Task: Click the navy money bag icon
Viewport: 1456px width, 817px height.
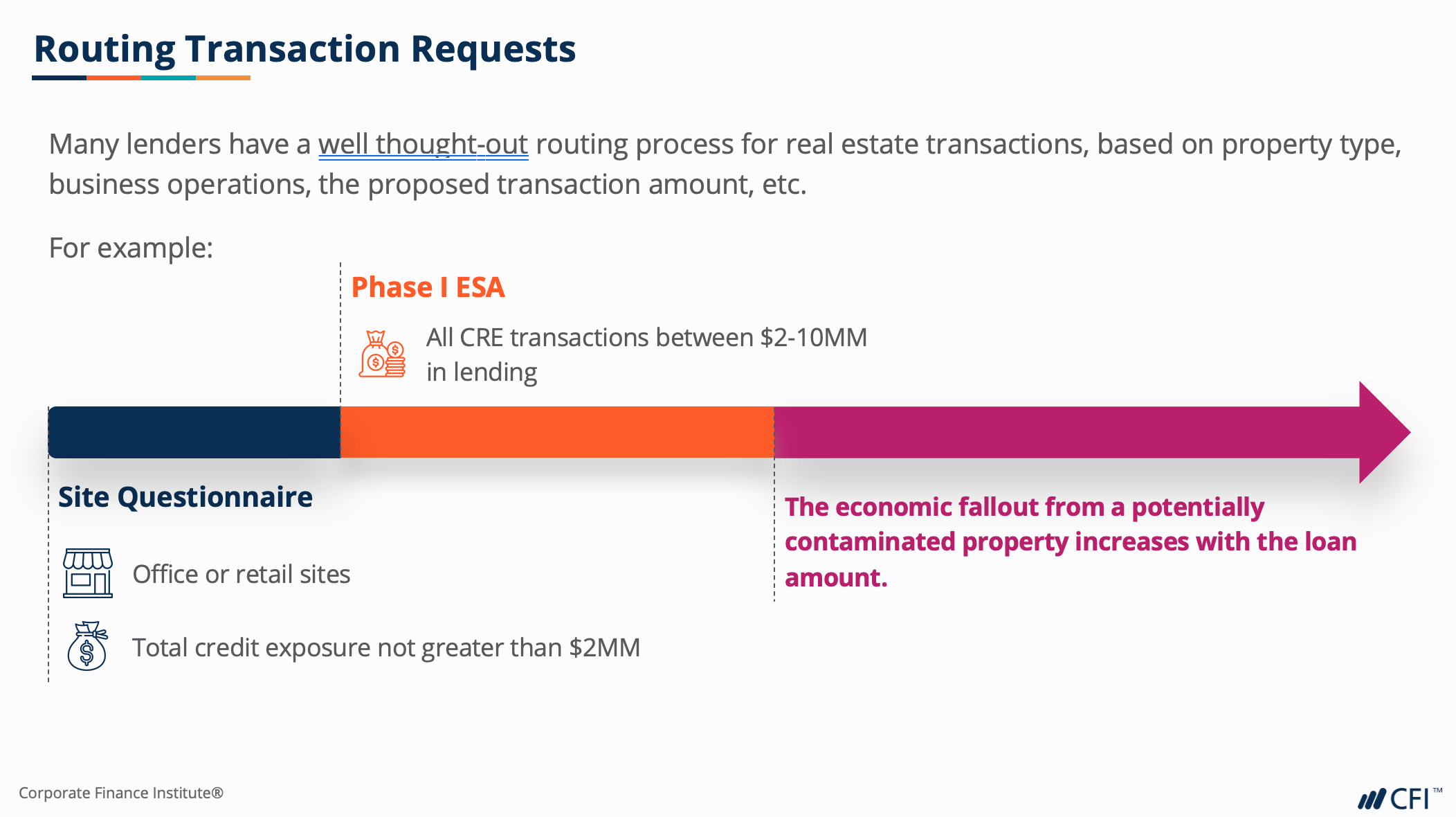Action: point(87,646)
